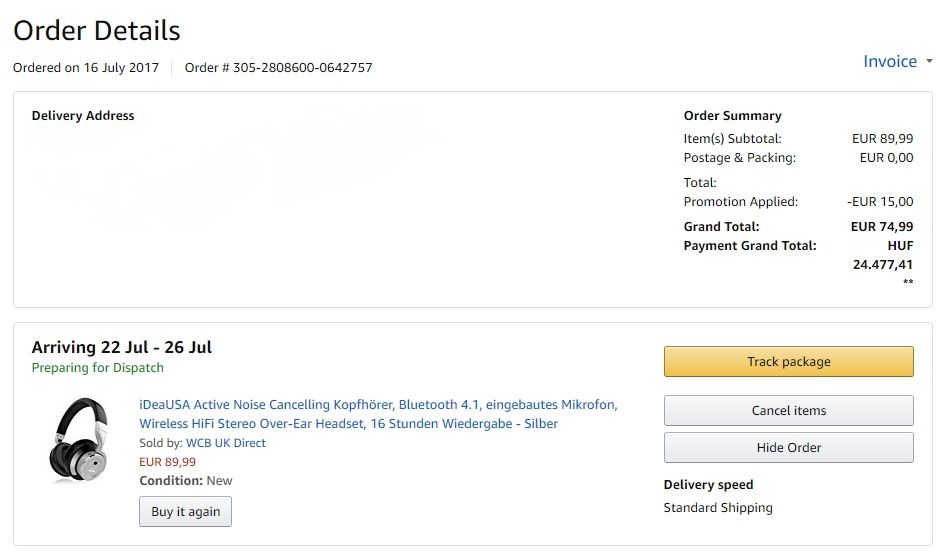Click the Standard Shipping delivery speed text
The width and height of the screenshot is (949, 557).
718,508
